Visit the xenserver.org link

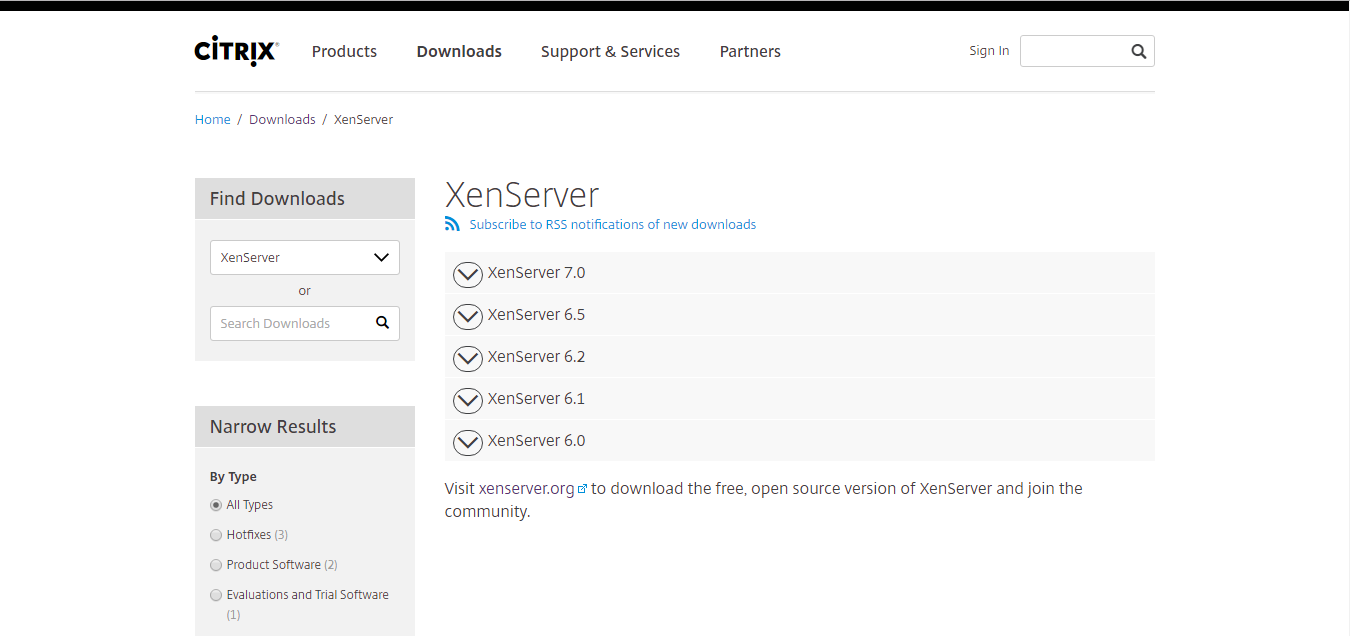click(527, 489)
